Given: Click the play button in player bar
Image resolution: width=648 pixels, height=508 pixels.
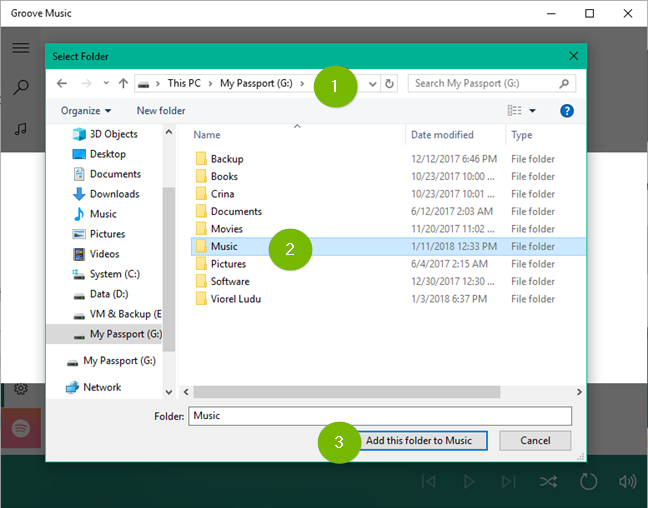Looking at the screenshot, I should coord(469,482).
